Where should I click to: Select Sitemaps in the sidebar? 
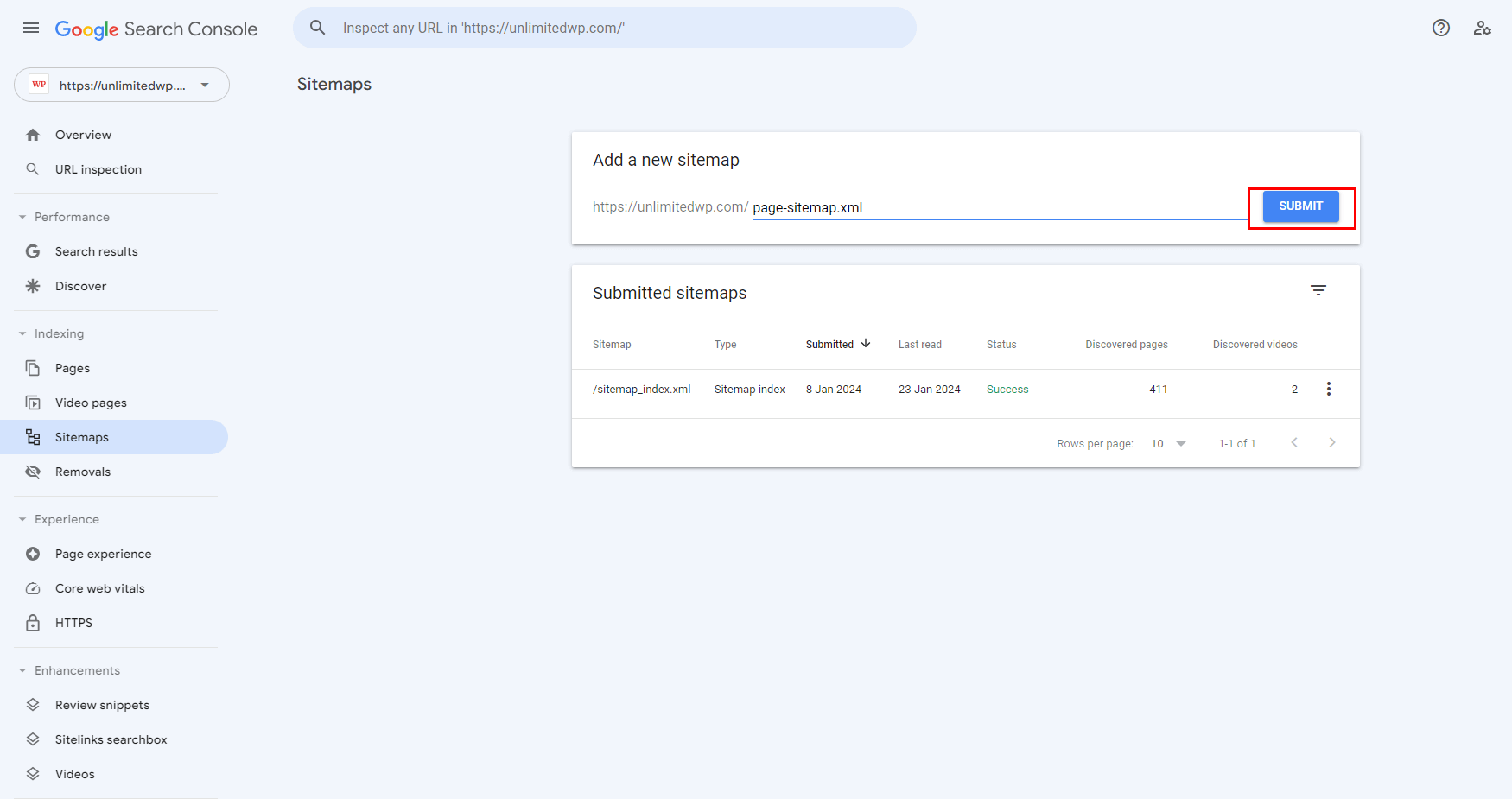coord(114,437)
